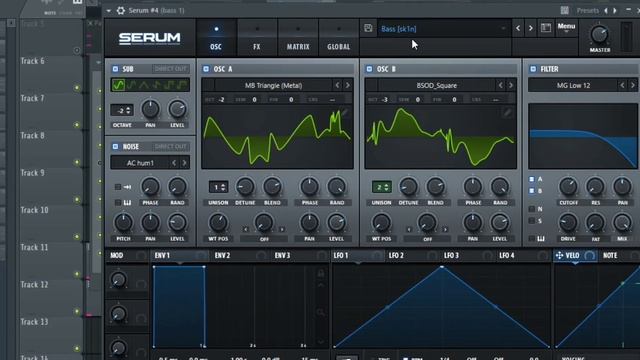Toggle the FILTER on/off
This screenshot has width=640, height=360.
(533, 69)
